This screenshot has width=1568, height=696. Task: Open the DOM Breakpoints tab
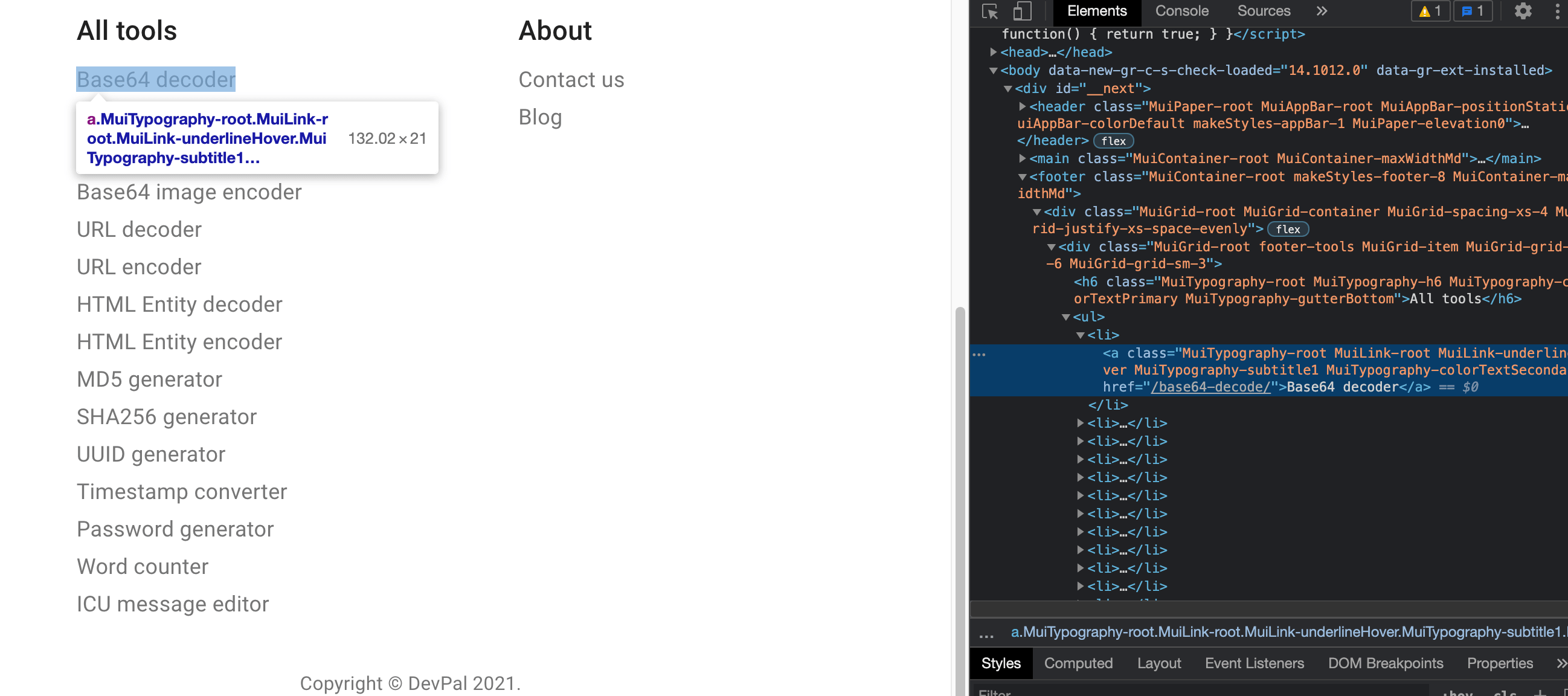[x=1385, y=663]
